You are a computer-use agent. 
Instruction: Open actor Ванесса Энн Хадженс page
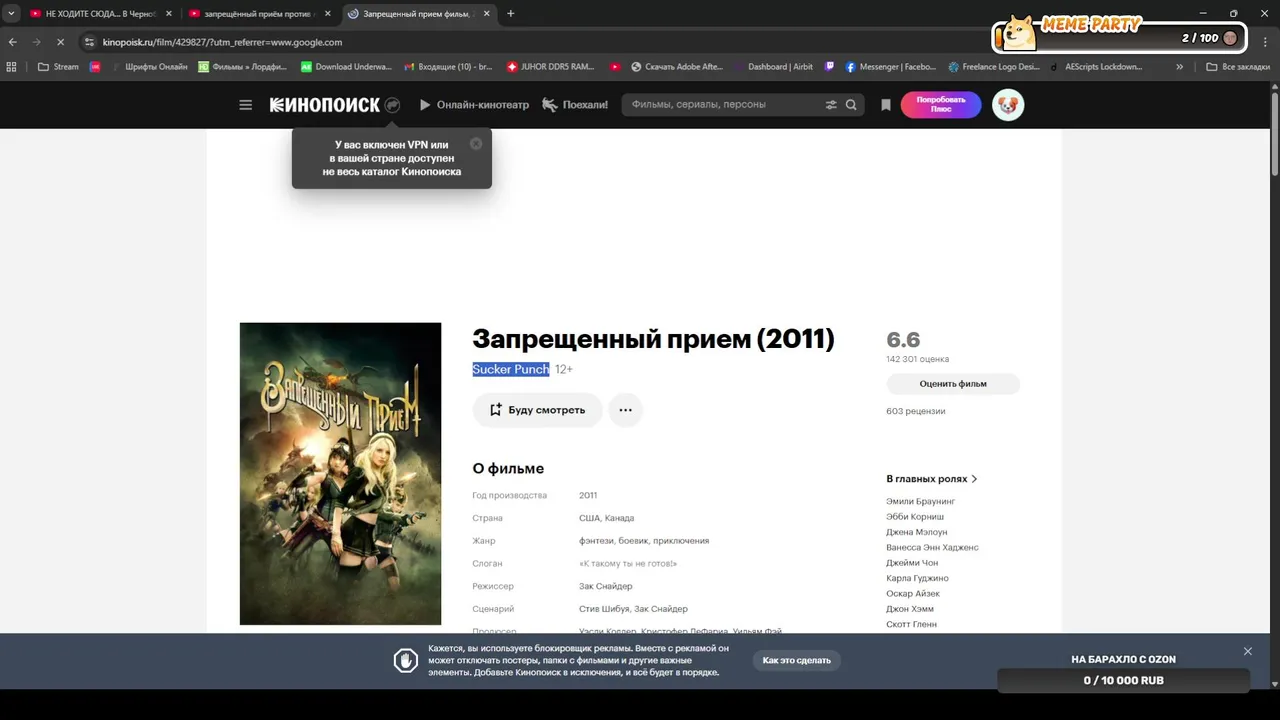[932, 547]
